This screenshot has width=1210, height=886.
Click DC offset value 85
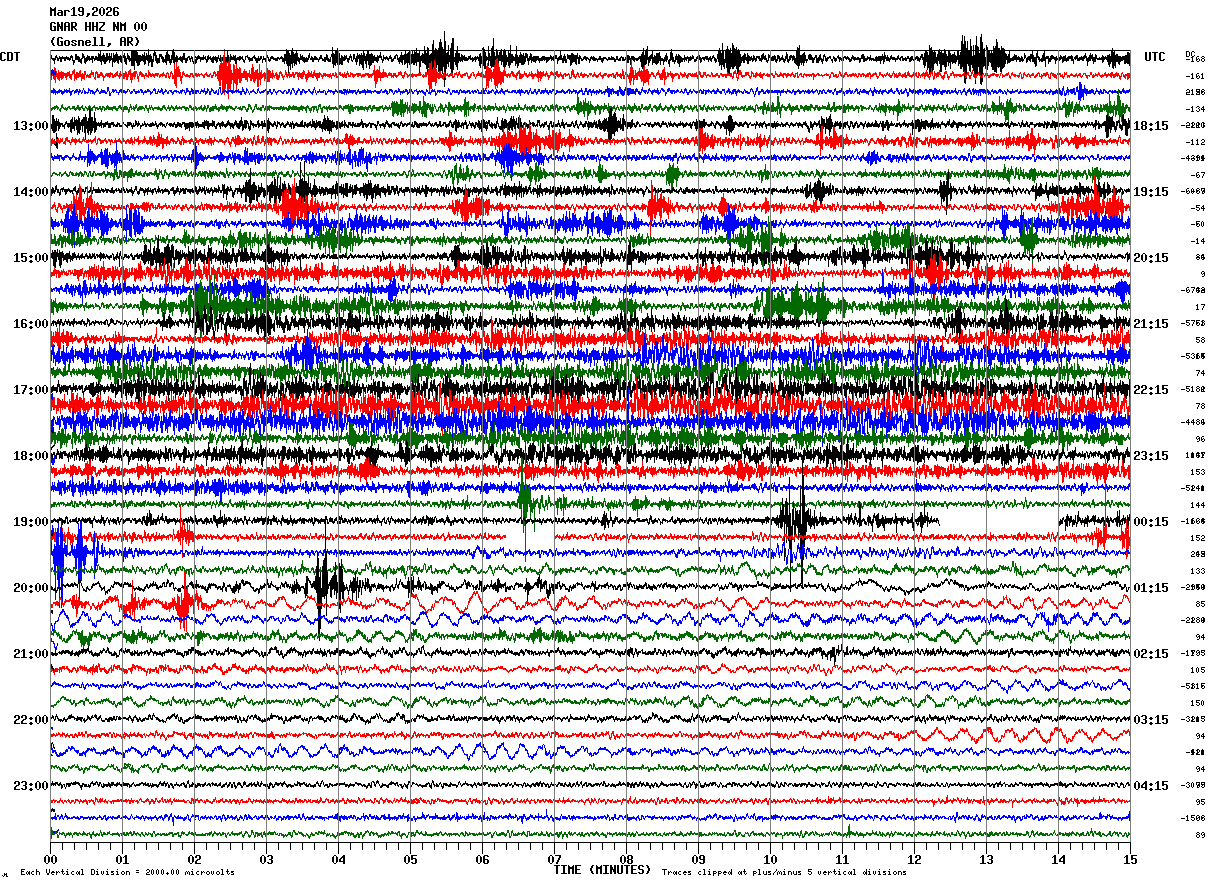(1200, 604)
